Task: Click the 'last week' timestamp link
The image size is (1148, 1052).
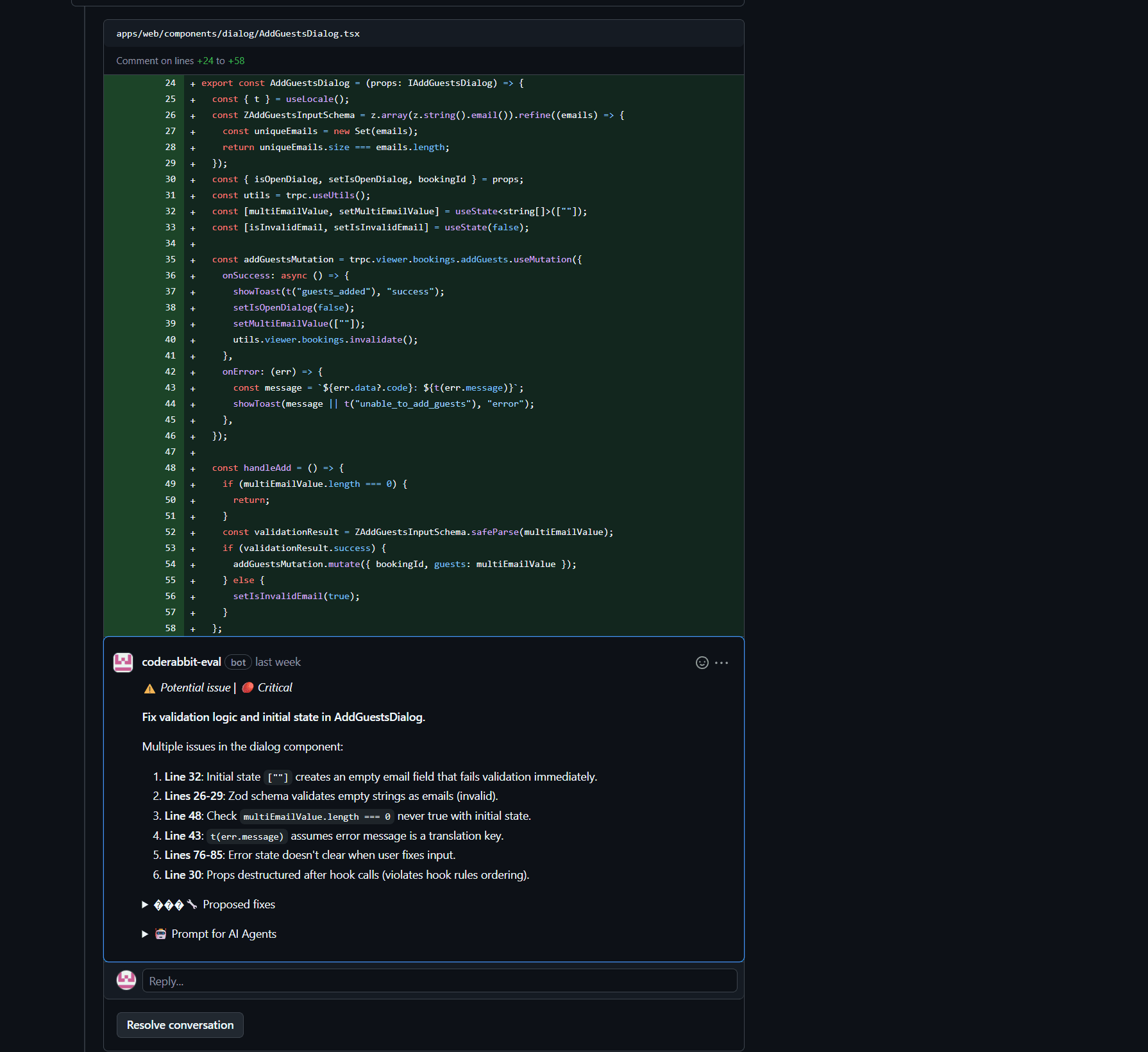Action: (x=278, y=662)
